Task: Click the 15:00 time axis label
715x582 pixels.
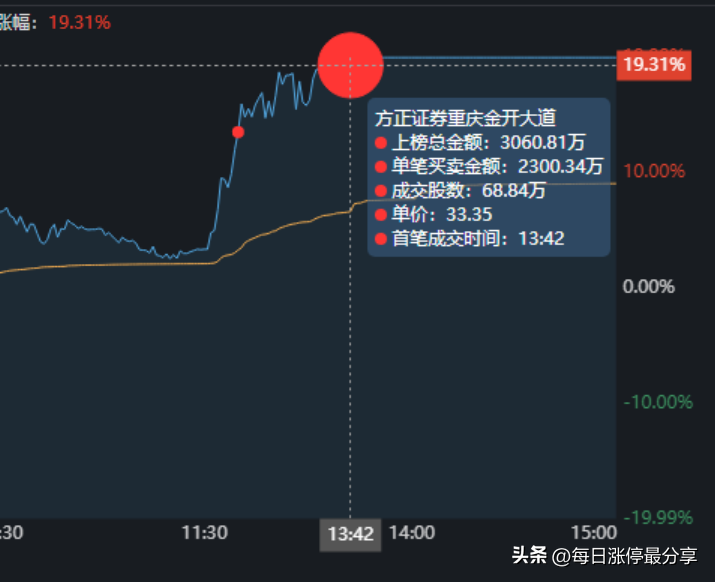Action: (x=594, y=533)
